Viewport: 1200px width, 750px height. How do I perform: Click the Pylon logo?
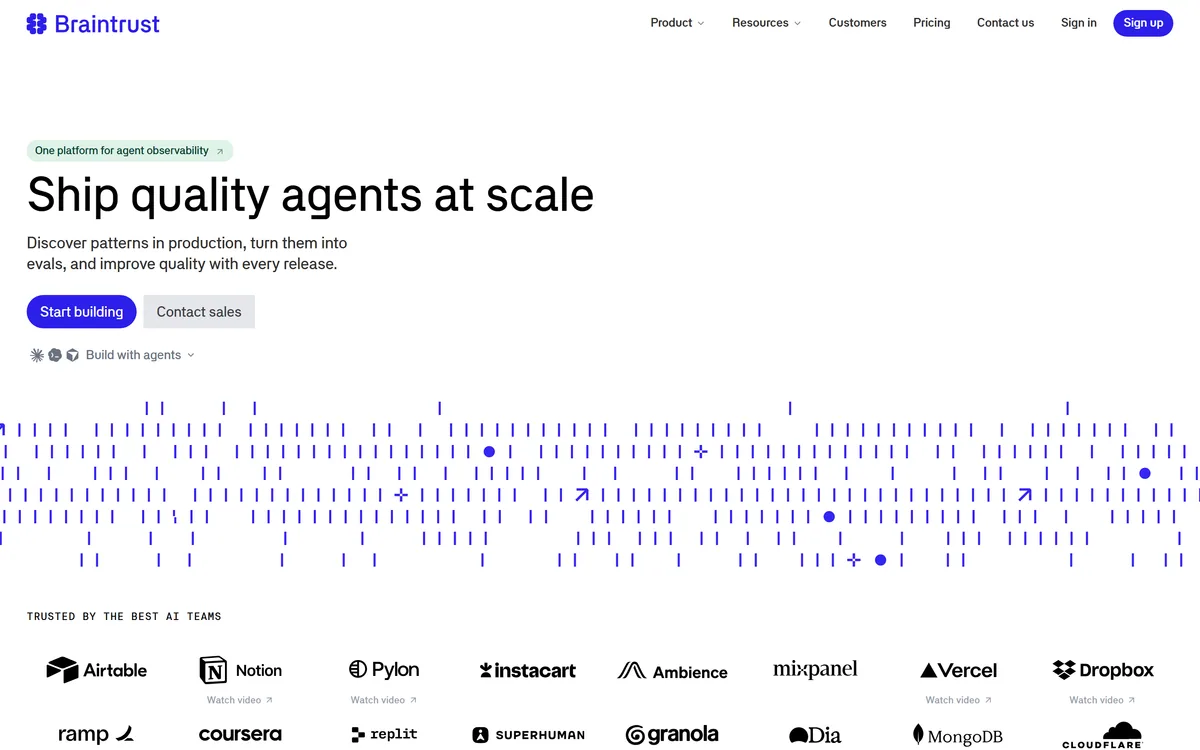pyautogui.click(x=384, y=670)
